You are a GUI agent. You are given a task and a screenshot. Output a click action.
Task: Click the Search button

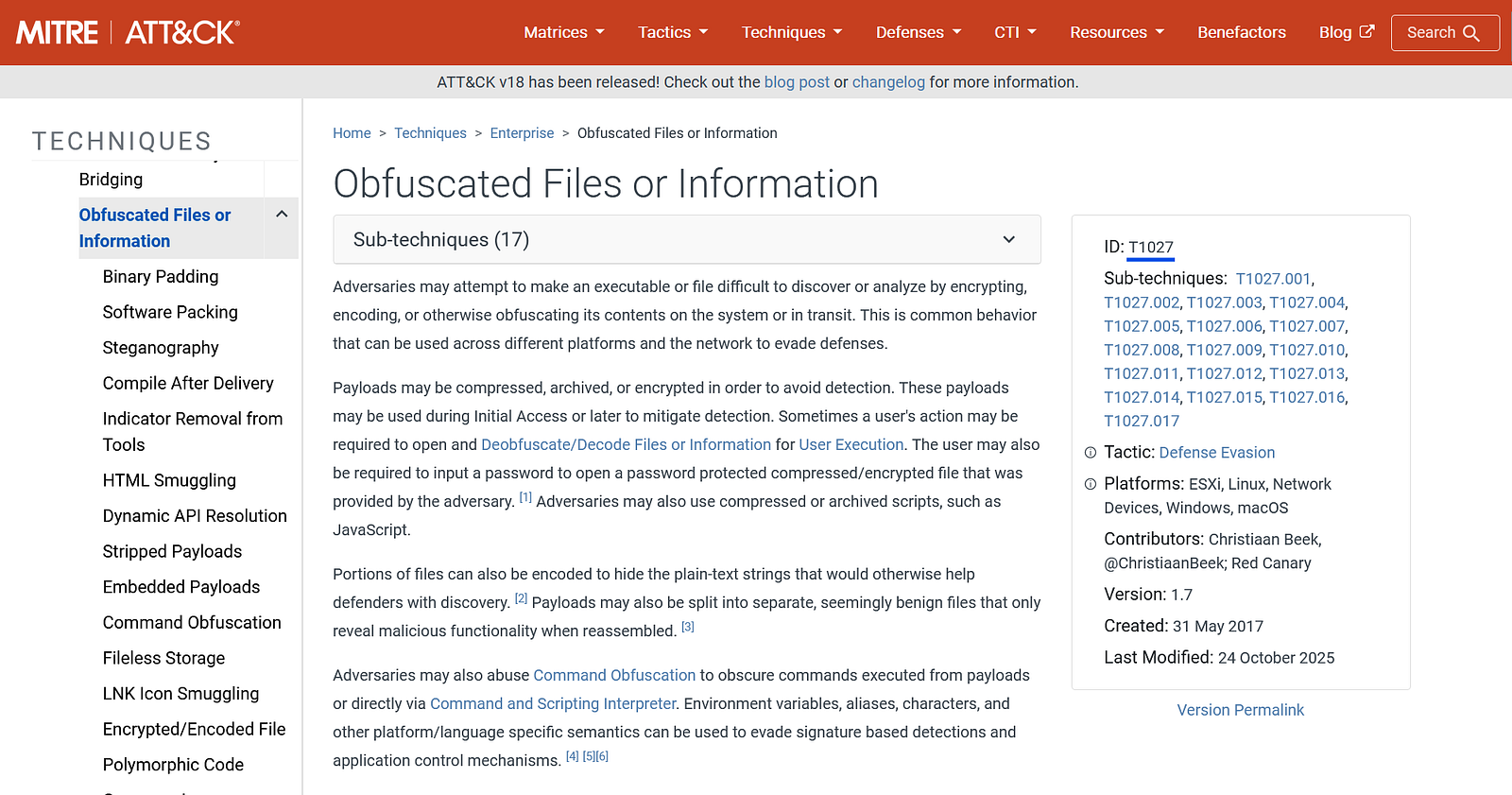1445,33
